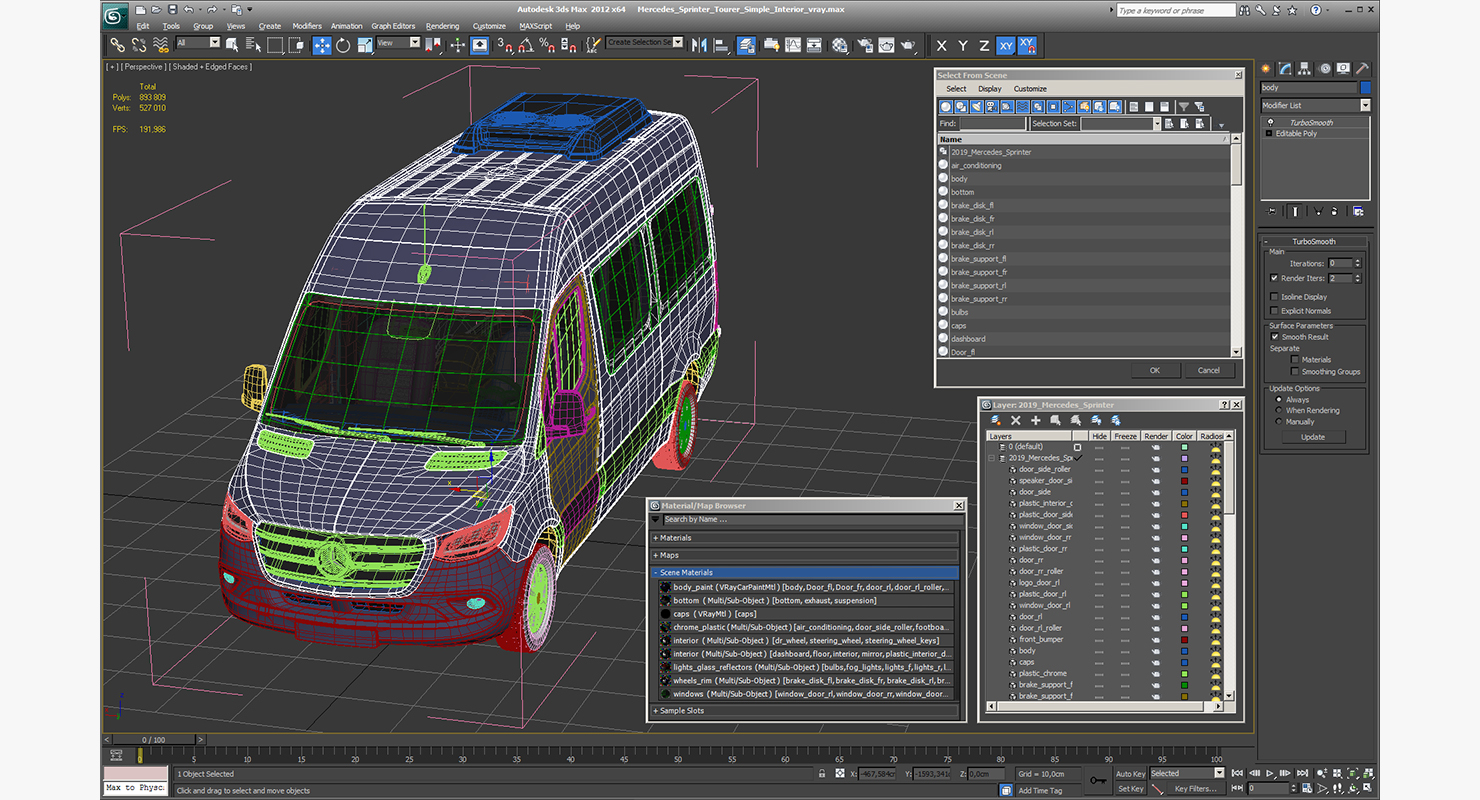Image resolution: width=1480 pixels, height=800 pixels.
Task: Click the body object color swatch
Action: (1366, 88)
